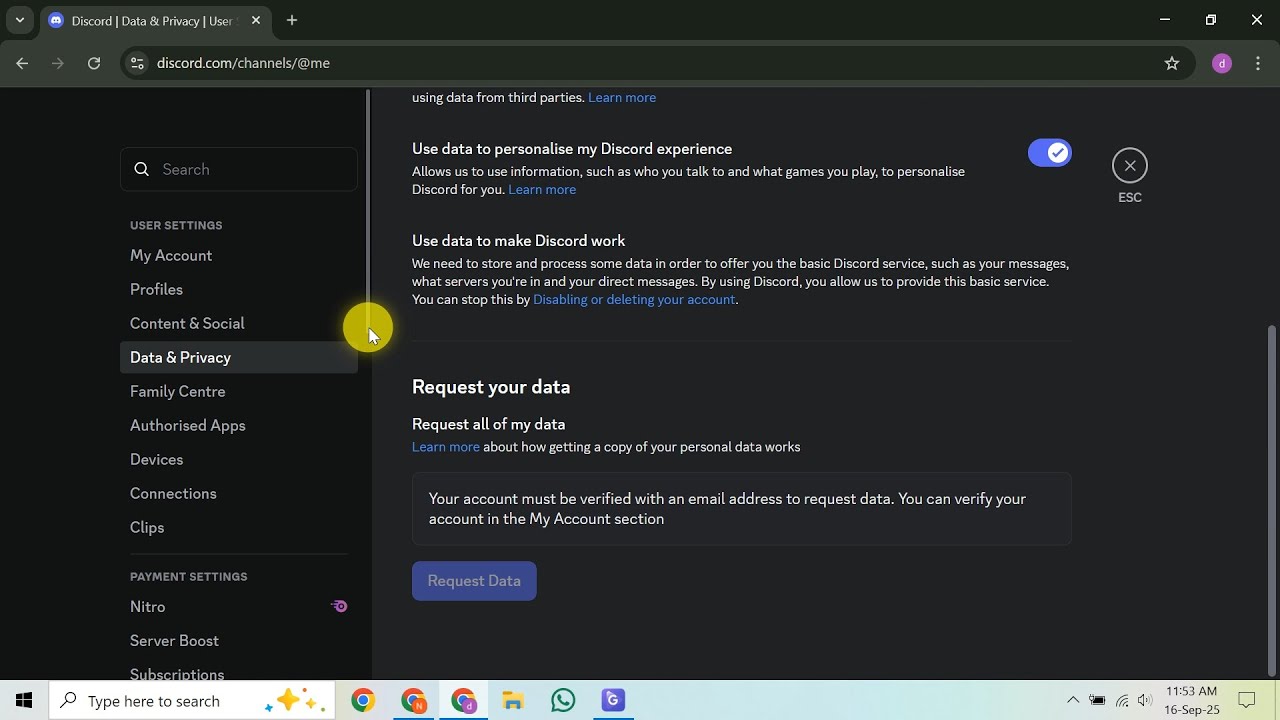Open the Windows Start menu
This screenshot has width=1280, height=720.
click(24, 701)
